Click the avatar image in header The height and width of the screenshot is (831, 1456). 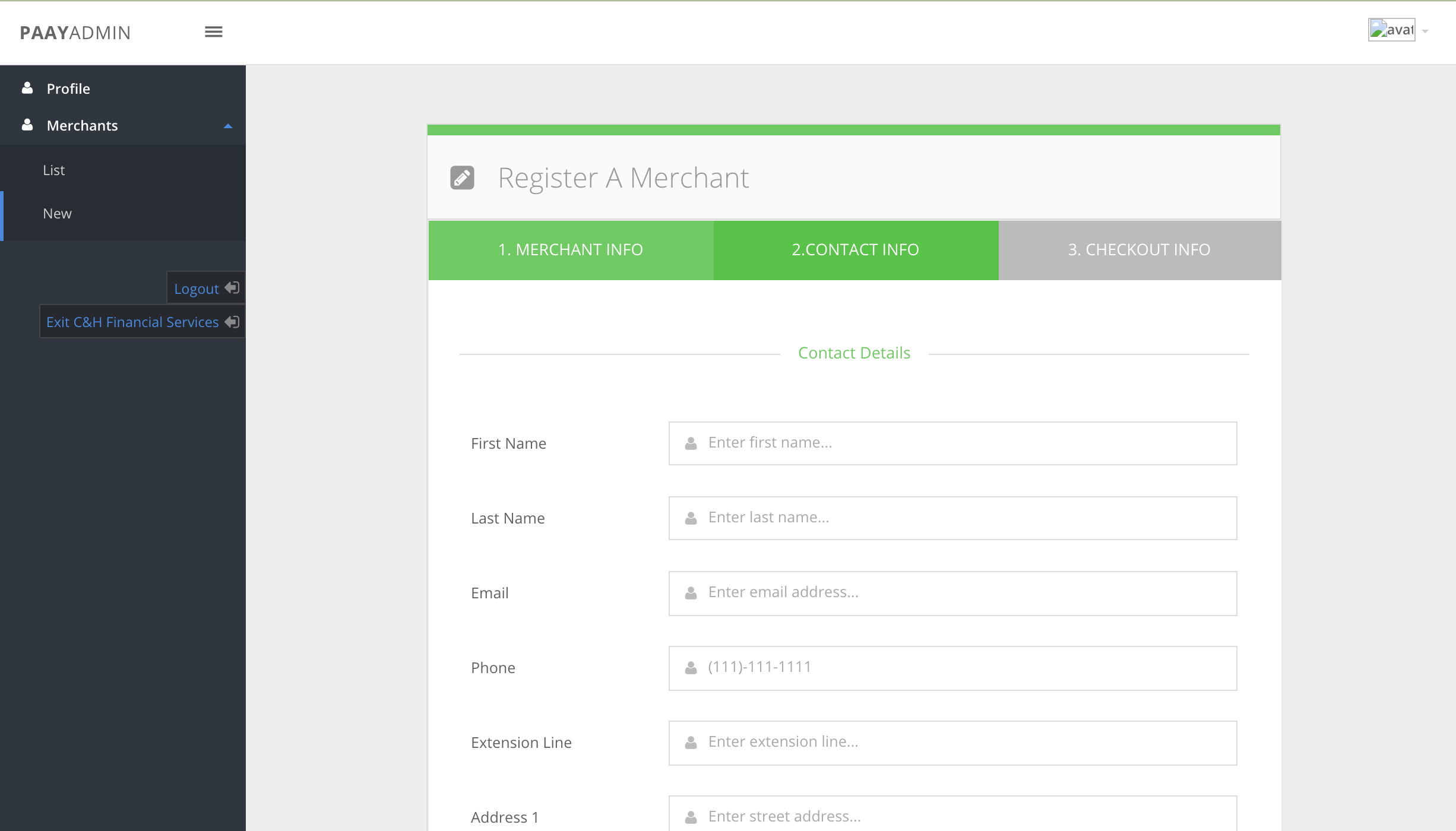[x=1391, y=30]
